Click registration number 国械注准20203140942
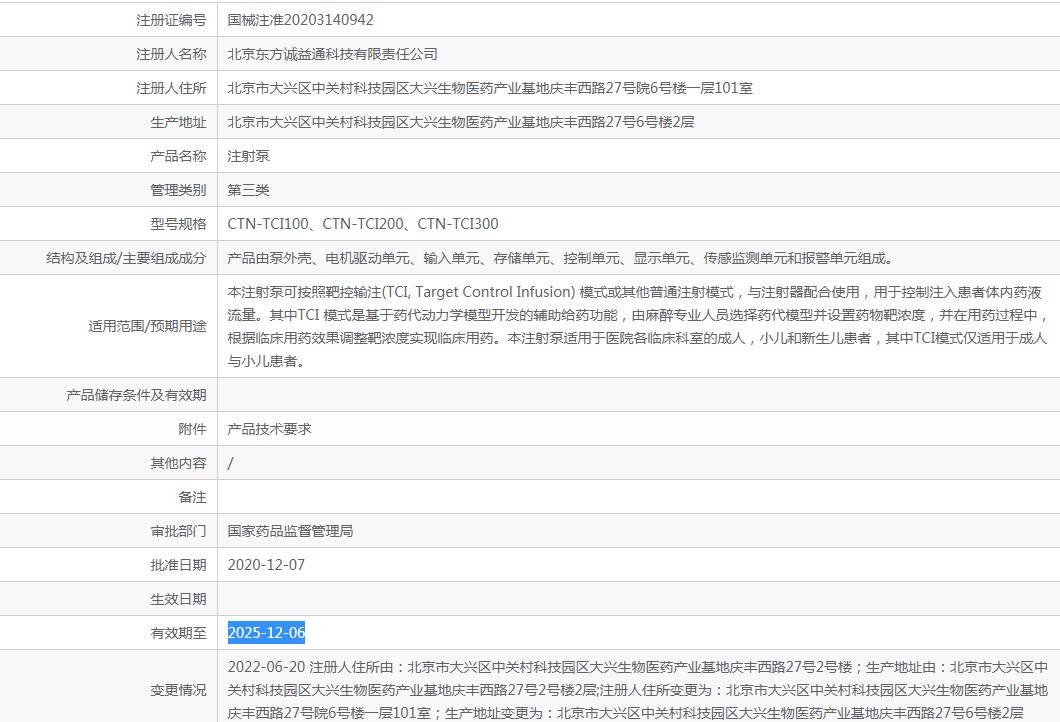The image size is (1060, 722). 300,20
